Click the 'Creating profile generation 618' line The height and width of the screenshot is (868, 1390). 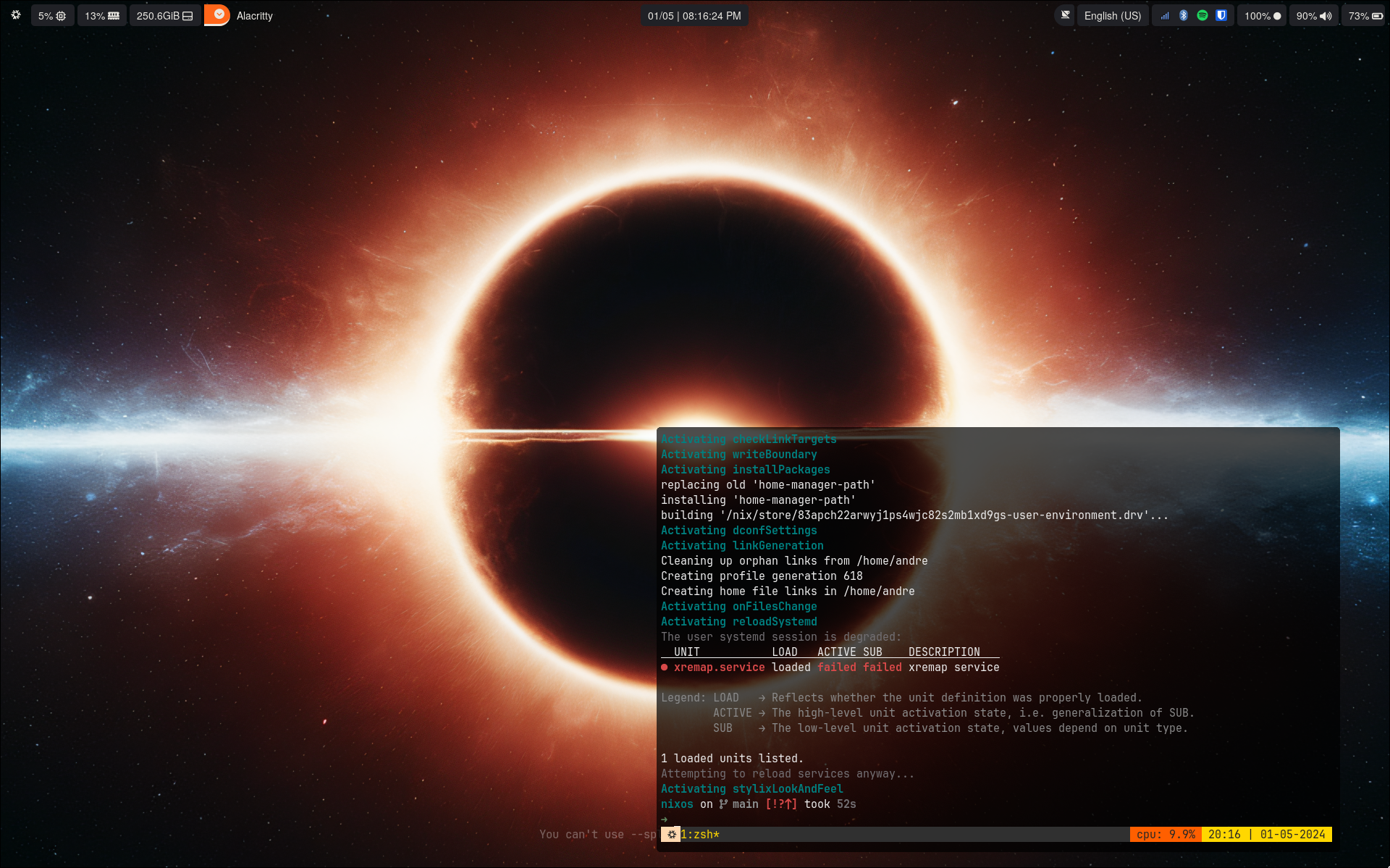pyautogui.click(x=762, y=576)
